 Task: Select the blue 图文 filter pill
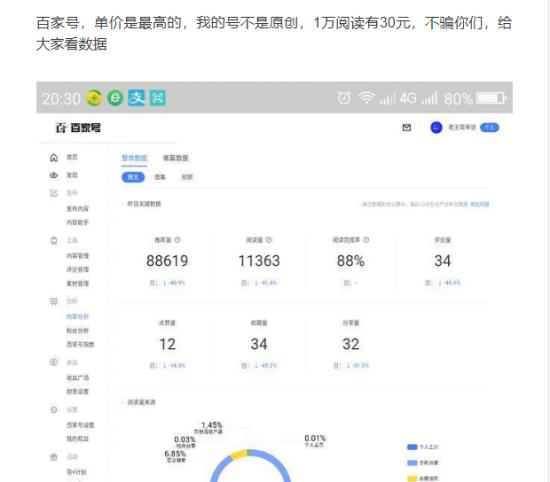click(x=133, y=177)
